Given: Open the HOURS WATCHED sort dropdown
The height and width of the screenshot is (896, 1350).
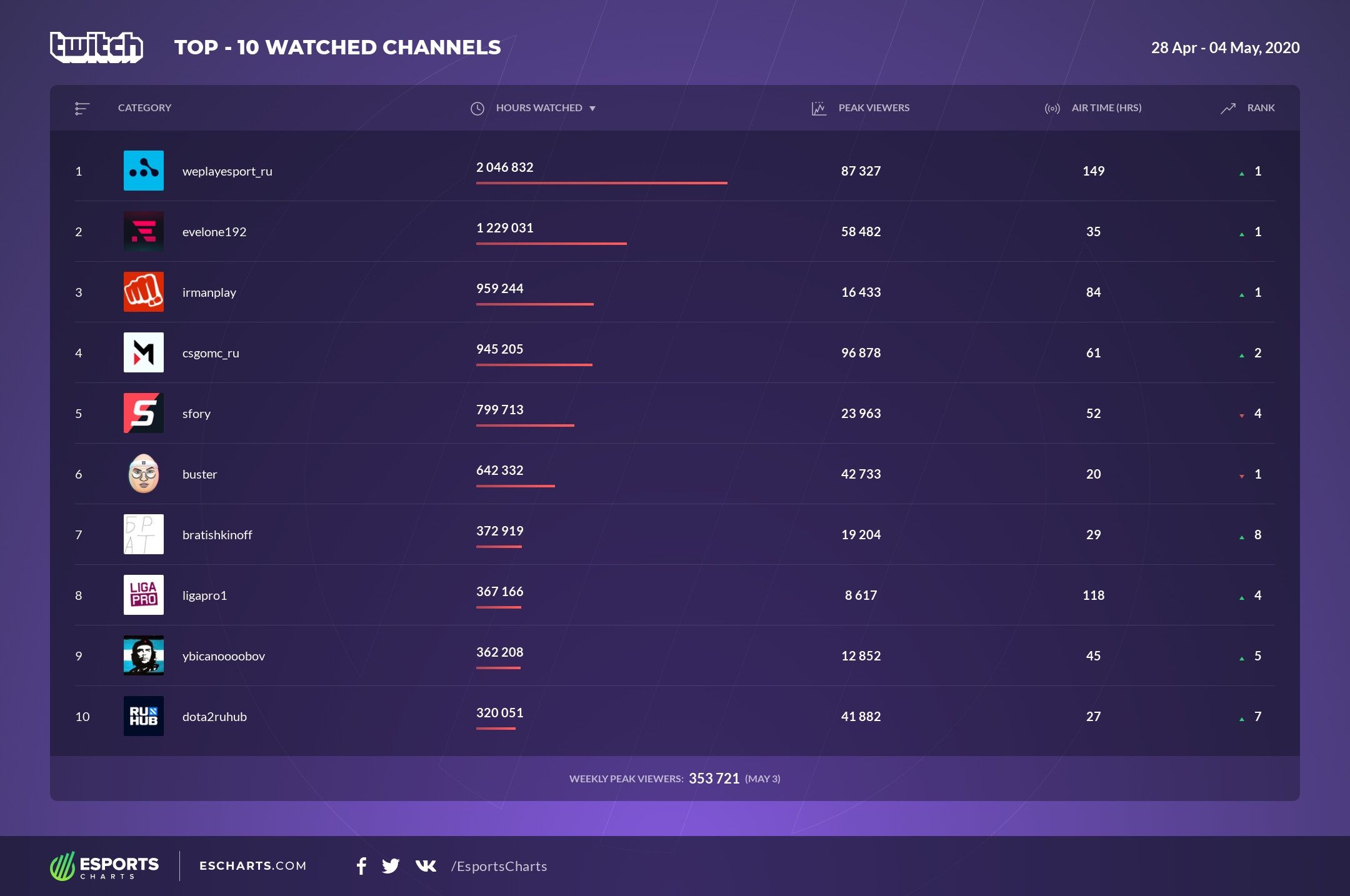Looking at the screenshot, I should pos(593,107).
